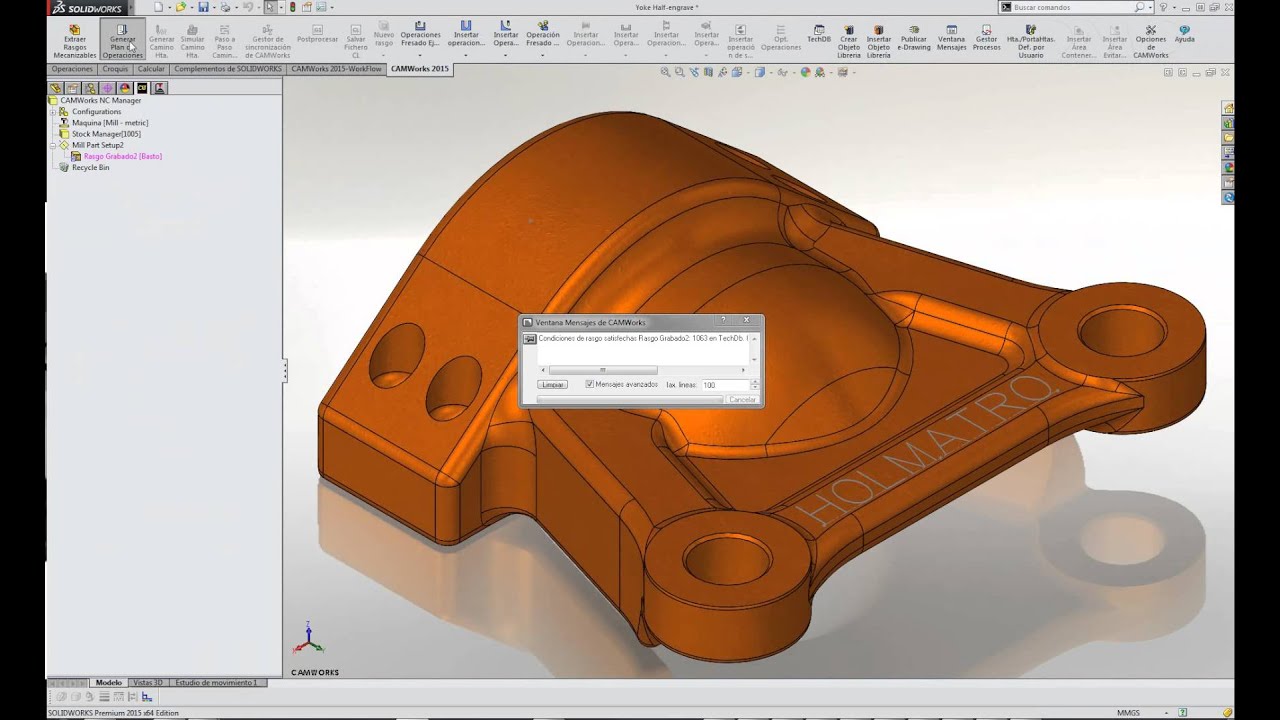The height and width of the screenshot is (720, 1280).
Task: Select Maquina [Mill - metric] item
Action: pyautogui.click(x=110, y=123)
